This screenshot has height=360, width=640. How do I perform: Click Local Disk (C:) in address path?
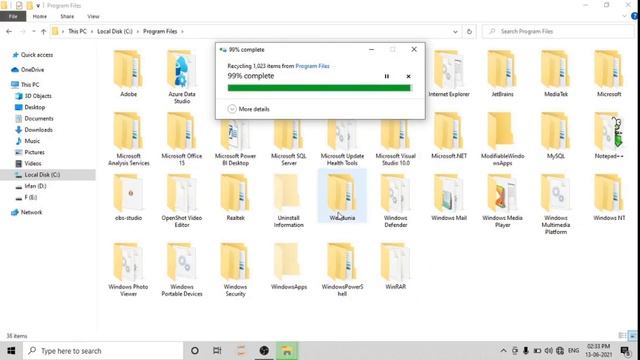tap(115, 31)
